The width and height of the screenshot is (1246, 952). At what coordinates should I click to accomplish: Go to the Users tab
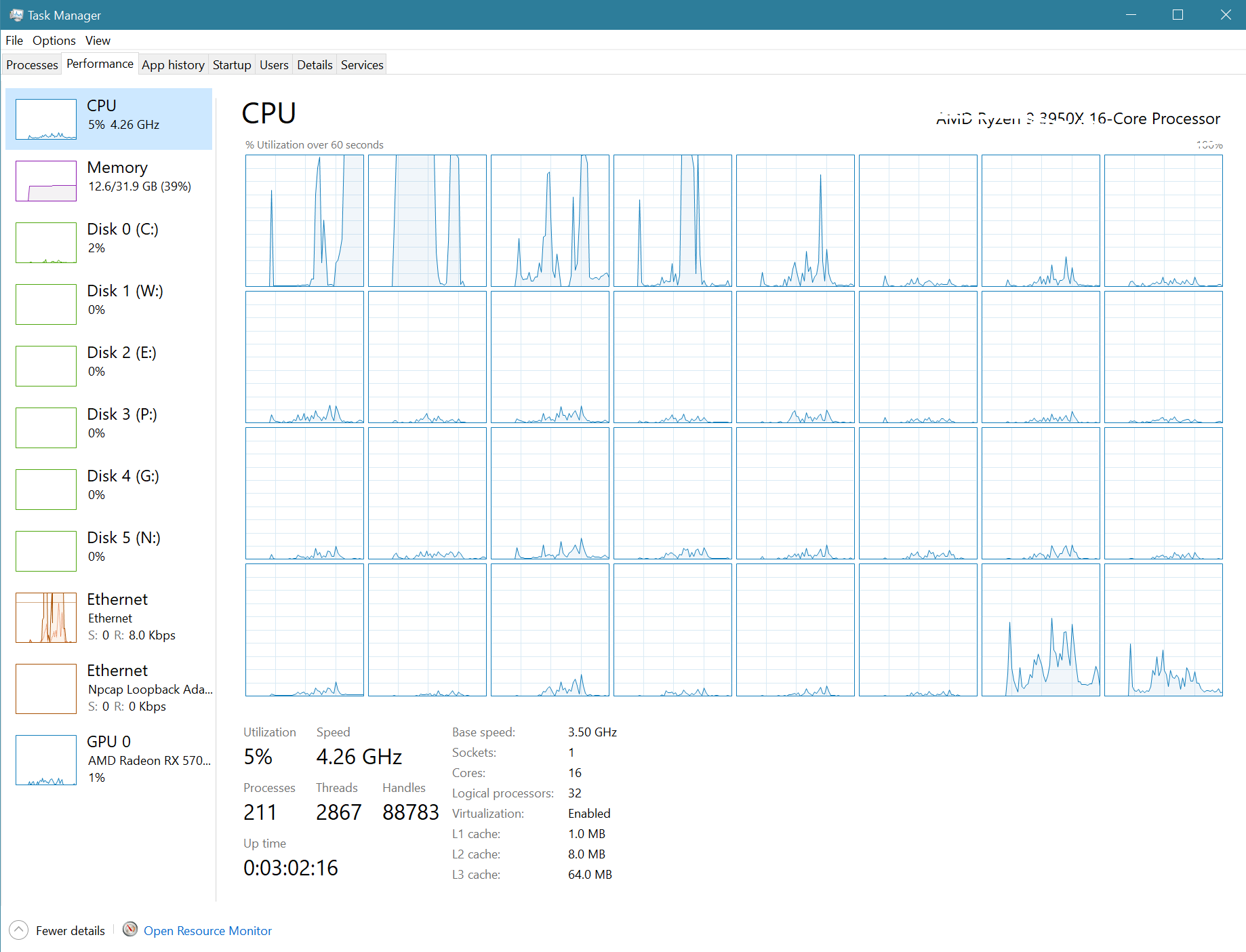click(x=274, y=65)
